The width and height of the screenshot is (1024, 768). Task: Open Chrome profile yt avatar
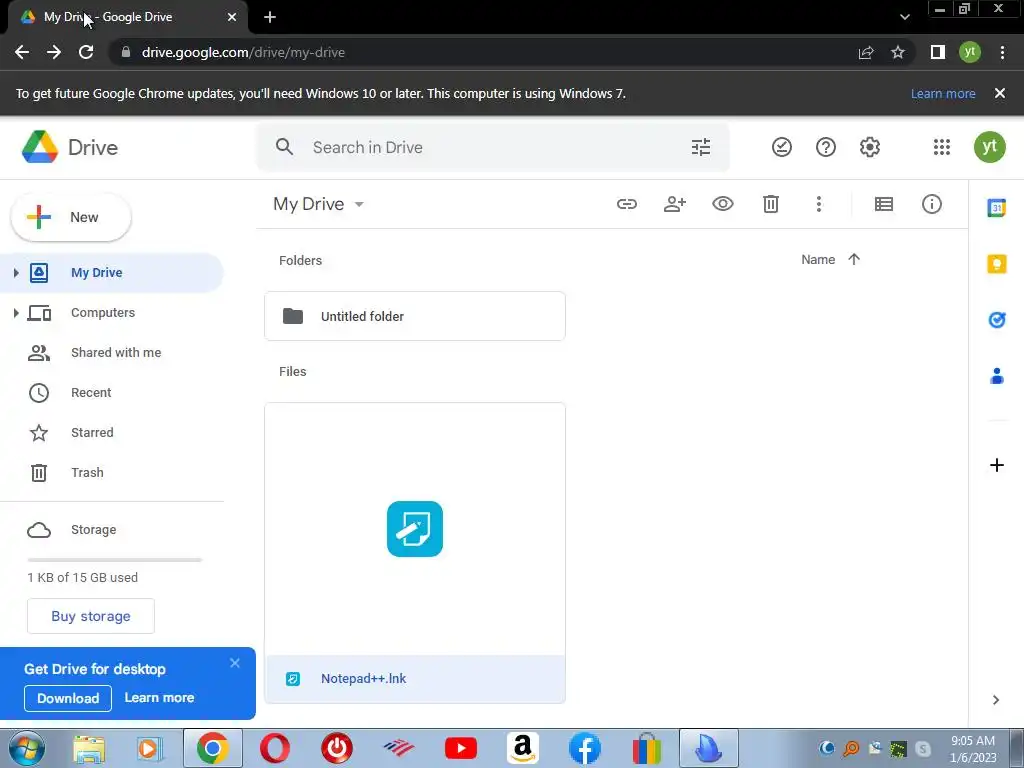970,52
